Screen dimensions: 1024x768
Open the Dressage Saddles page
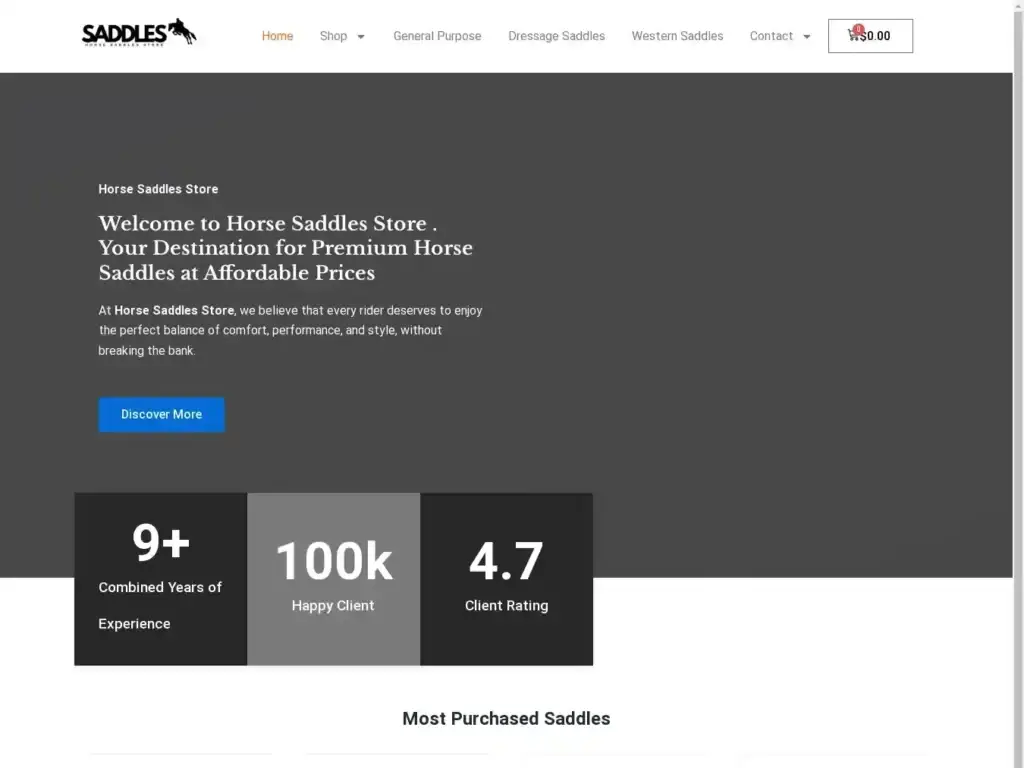(x=556, y=36)
